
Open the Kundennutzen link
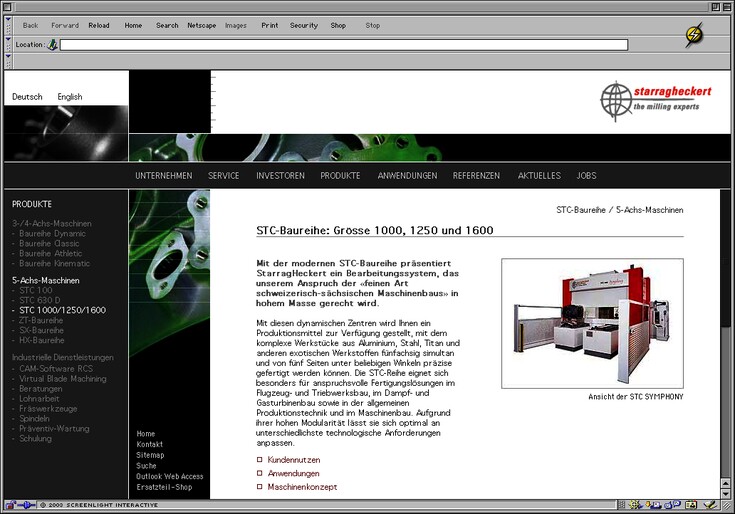(294, 460)
